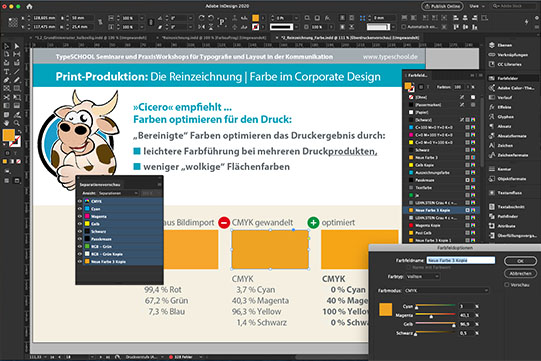This screenshot has width=541, height=361.
Task: Open the Absatzformate panel
Action: point(508,136)
